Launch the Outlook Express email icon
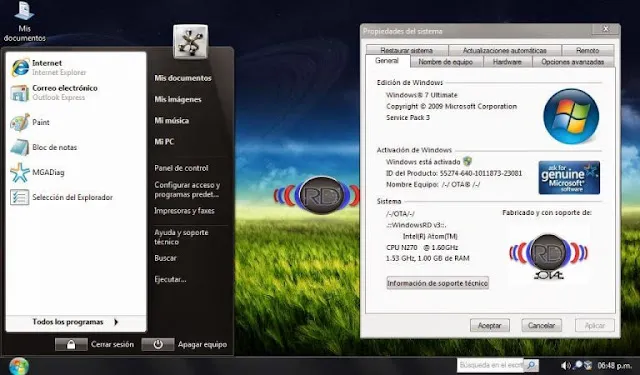The width and height of the screenshot is (640, 375). click(x=19, y=93)
